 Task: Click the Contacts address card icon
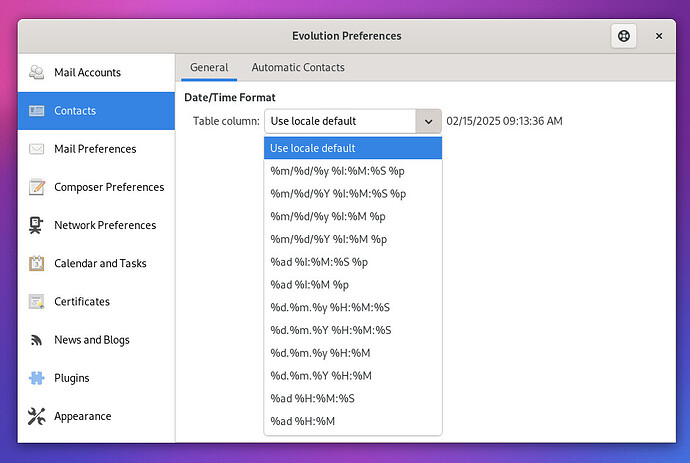click(36, 110)
